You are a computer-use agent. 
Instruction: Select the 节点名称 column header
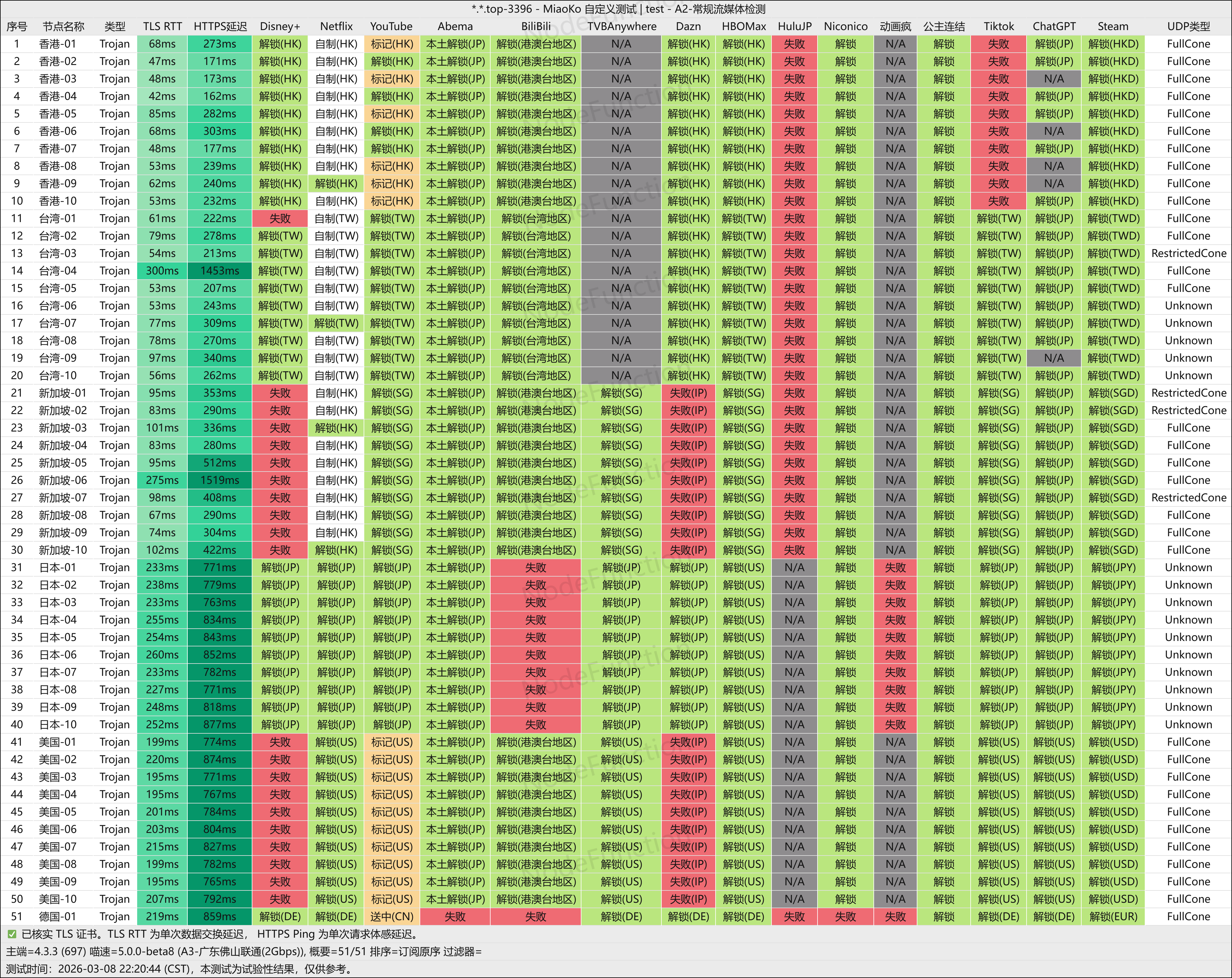[63, 26]
